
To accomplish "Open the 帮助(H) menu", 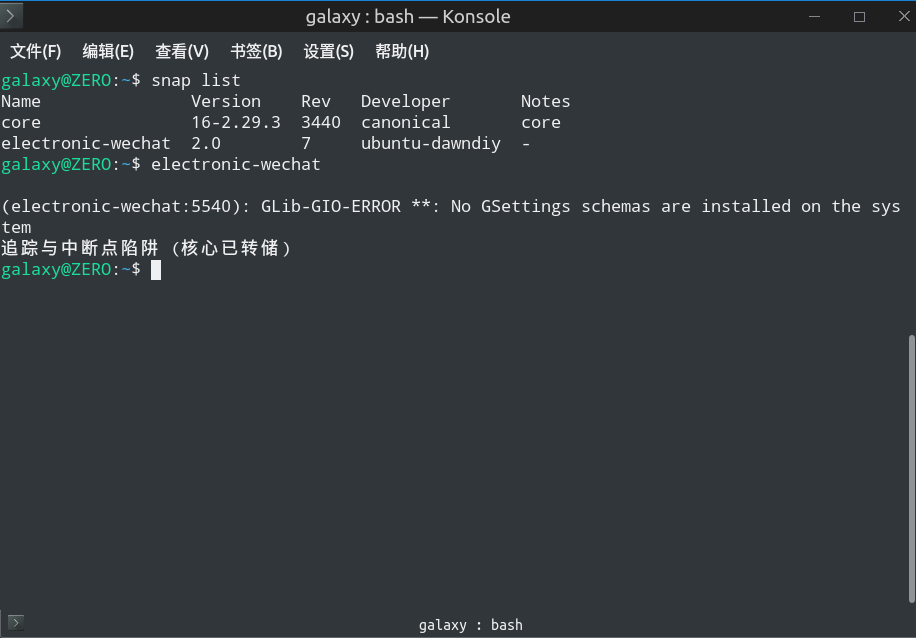I will (x=402, y=51).
